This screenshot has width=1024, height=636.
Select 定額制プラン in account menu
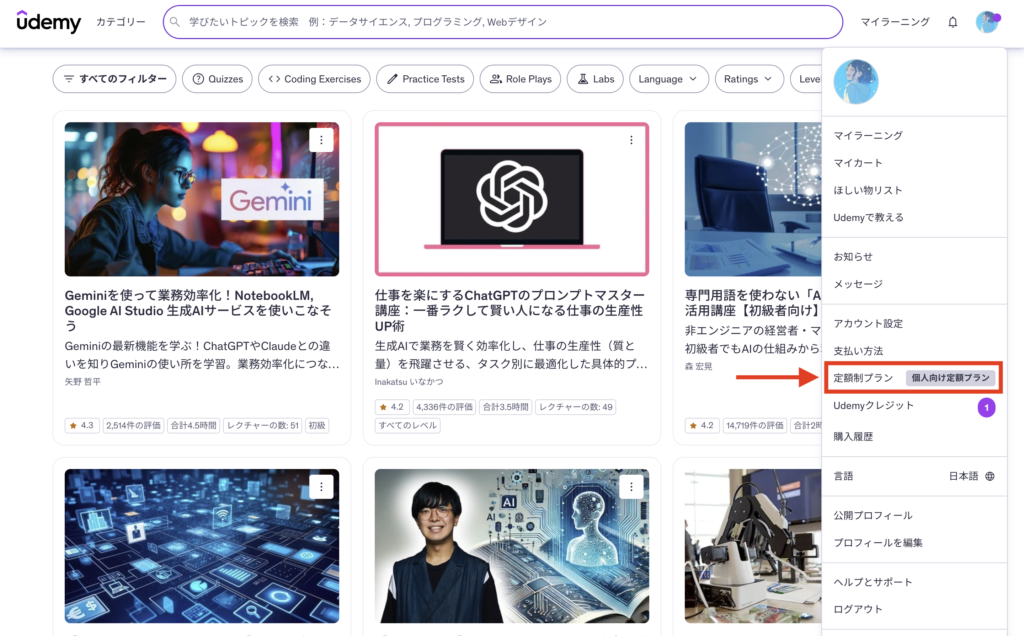coord(863,378)
